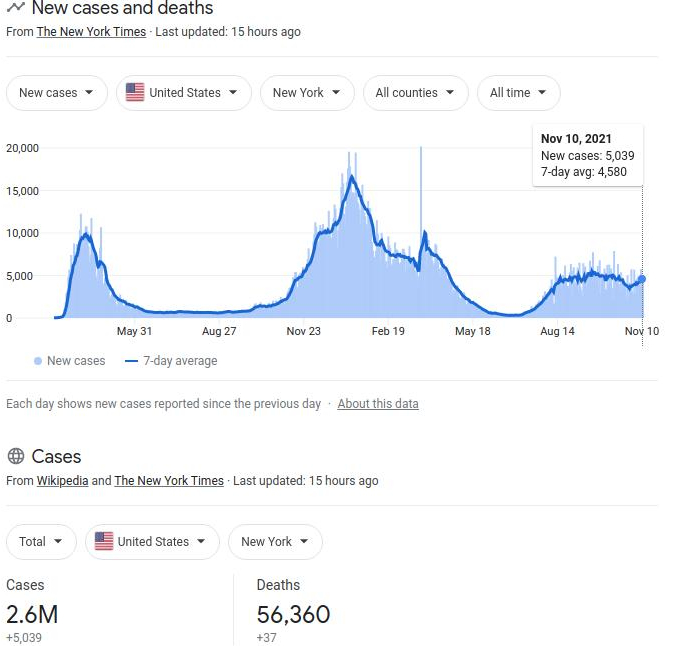Screen dimensions: 681x646
Task: Click the Deaths total 56,360 figure
Action: coord(293,614)
